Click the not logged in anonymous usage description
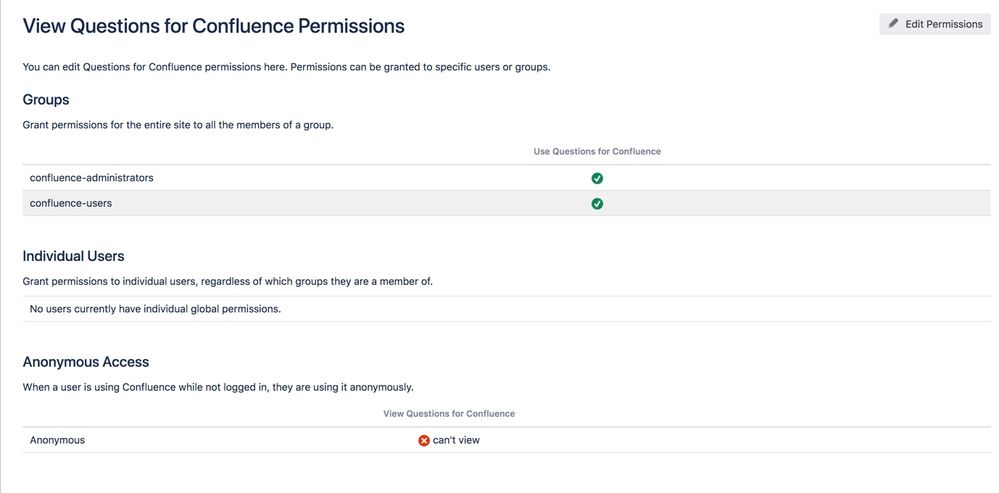This screenshot has width=999, height=493. [217, 387]
